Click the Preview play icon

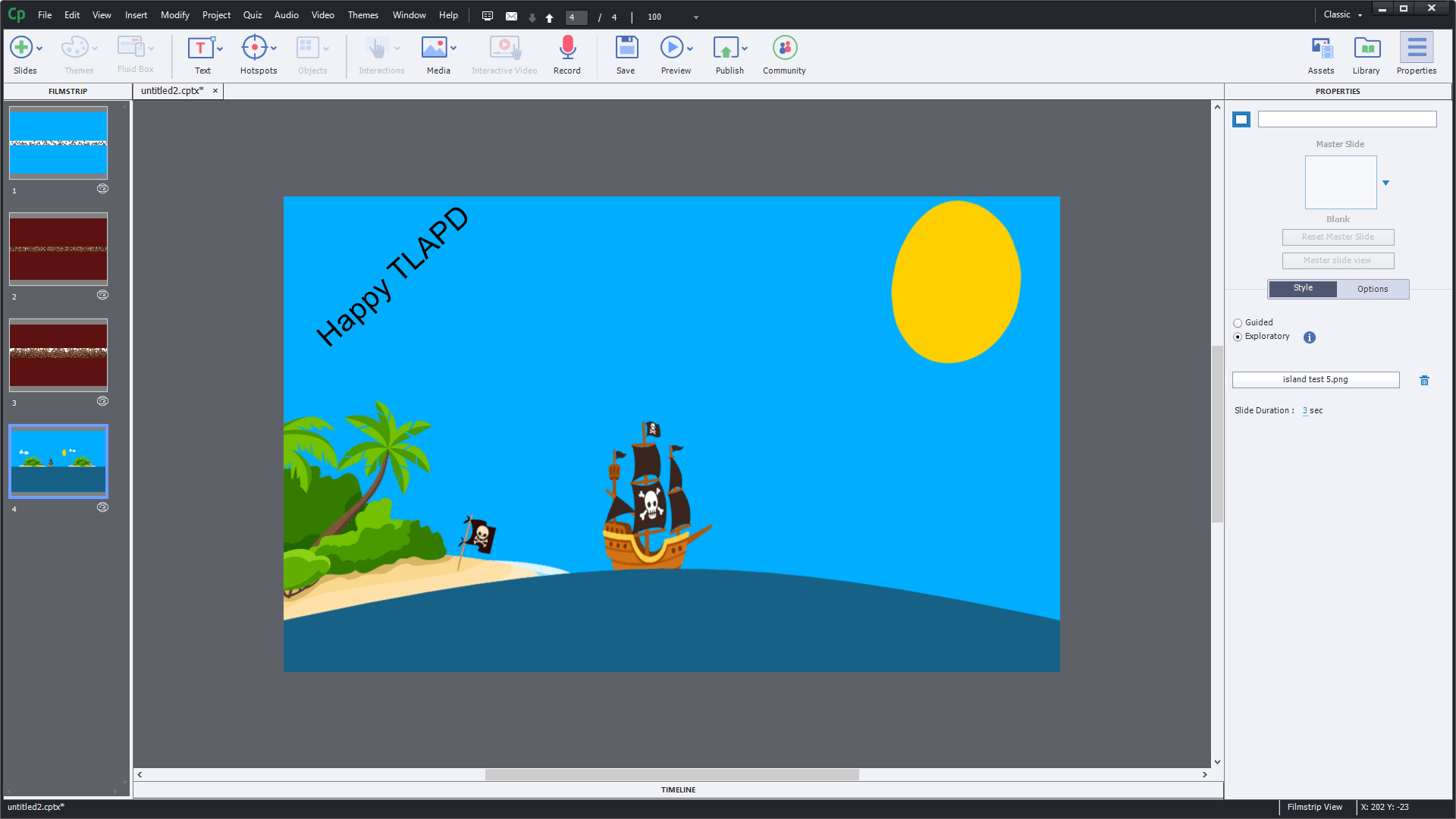pos(671,48)
